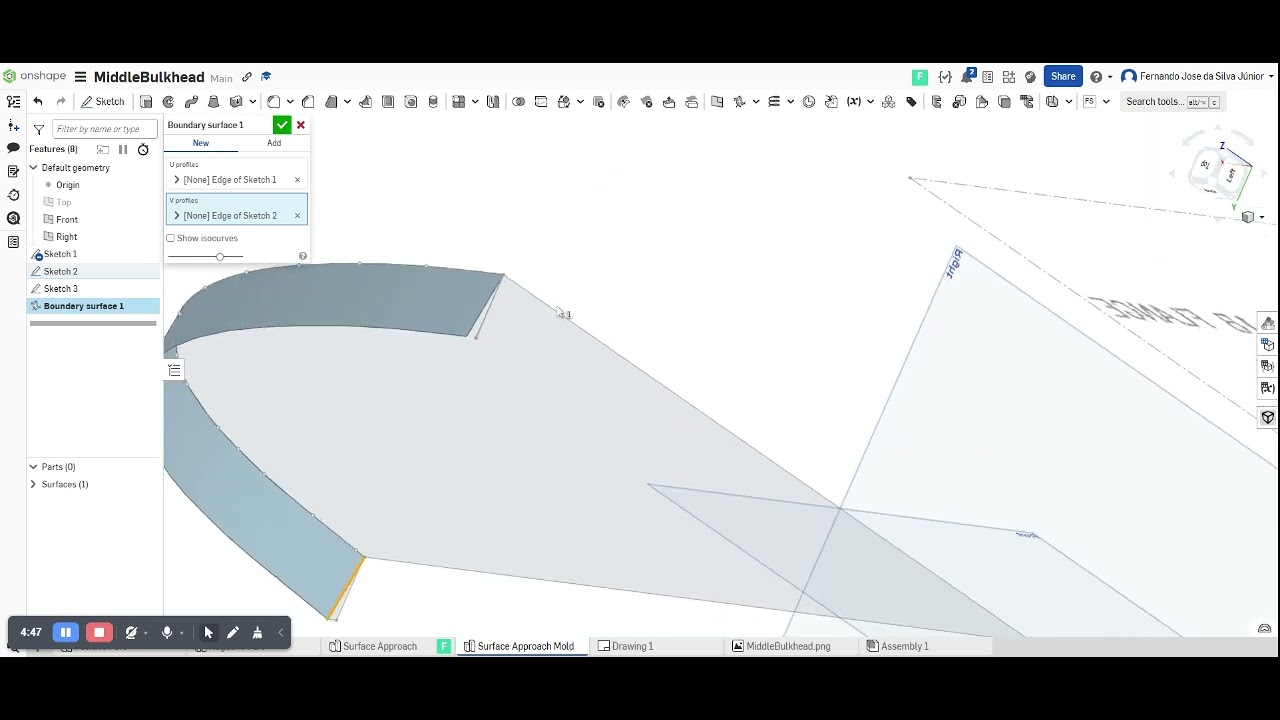
Task: Select the Chamfer tool
Action: (x=308, y=102)
